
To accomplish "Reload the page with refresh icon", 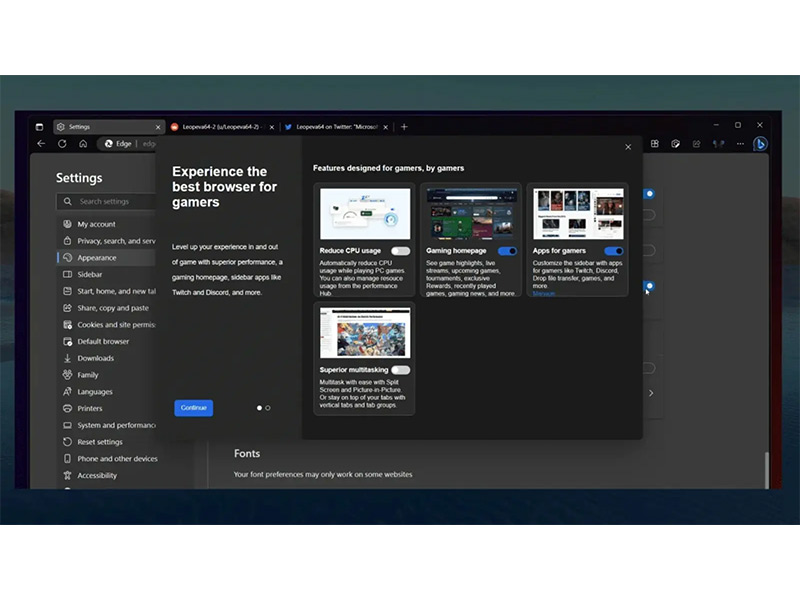I will [x=62, y=144].
